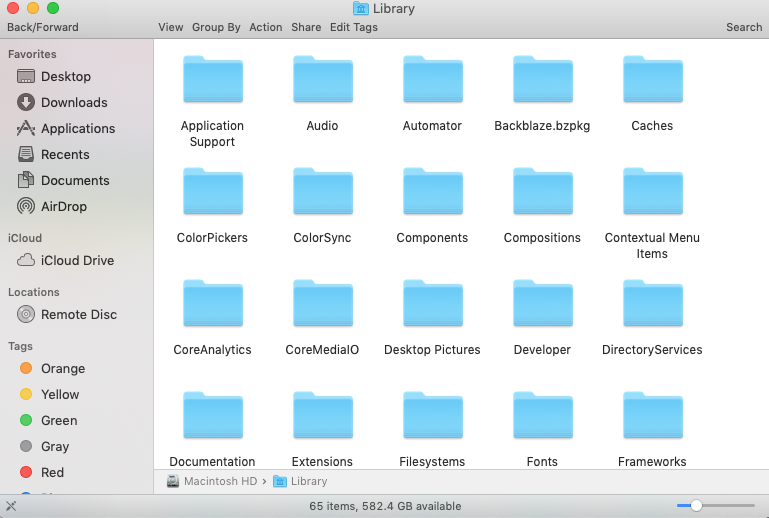Filter by the Red tag
The width and height of the screenshot is (769, 518).
[42, 472]
